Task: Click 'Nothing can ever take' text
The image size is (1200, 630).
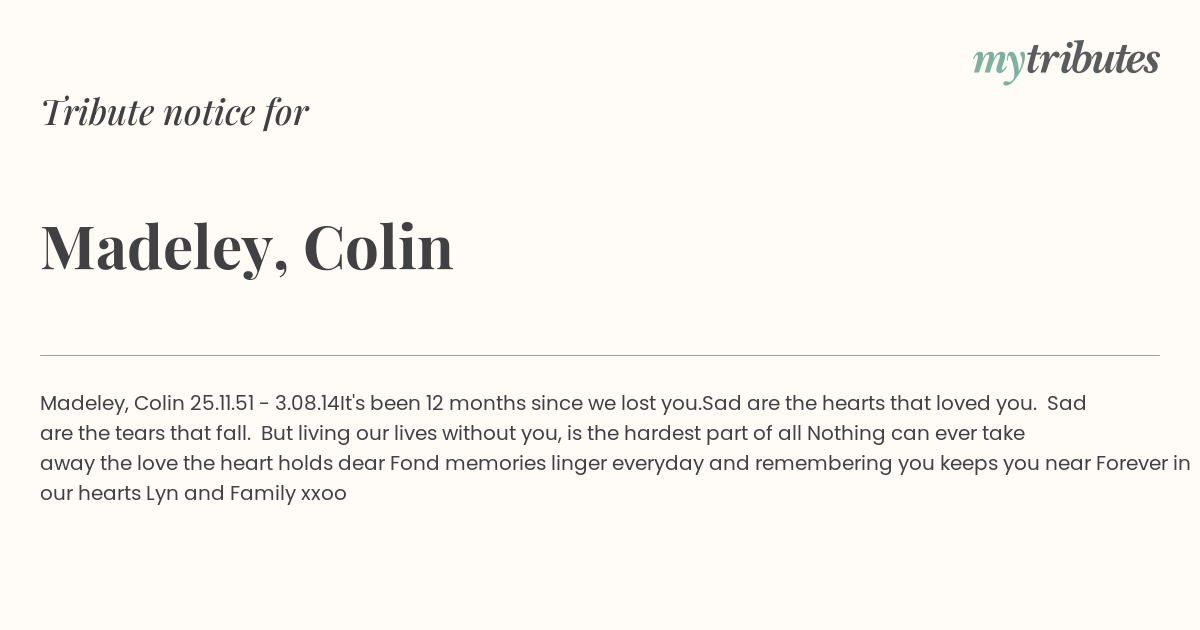Action: 916,434
